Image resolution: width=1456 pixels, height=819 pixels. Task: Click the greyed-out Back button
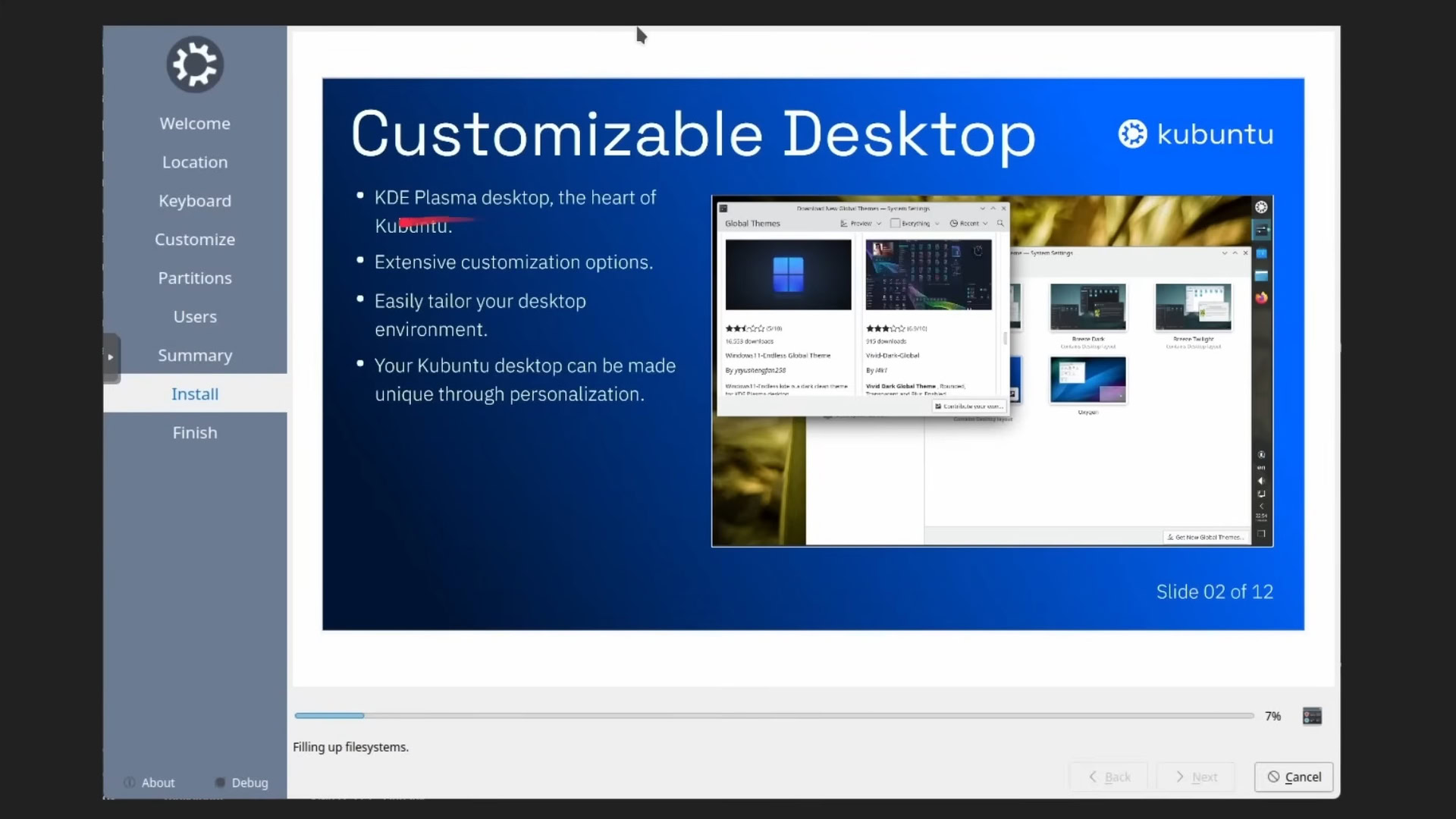(x=1109, y=777)
